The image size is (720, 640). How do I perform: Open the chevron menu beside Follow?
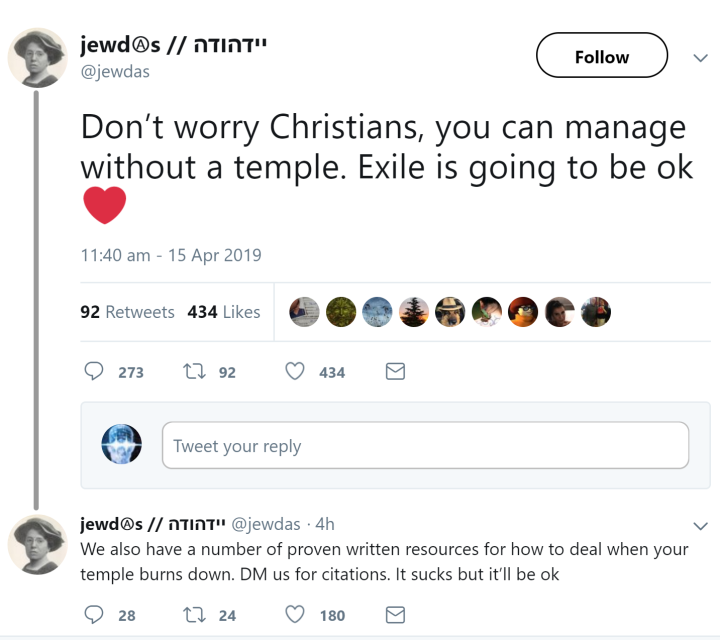(x=700, y=58)
